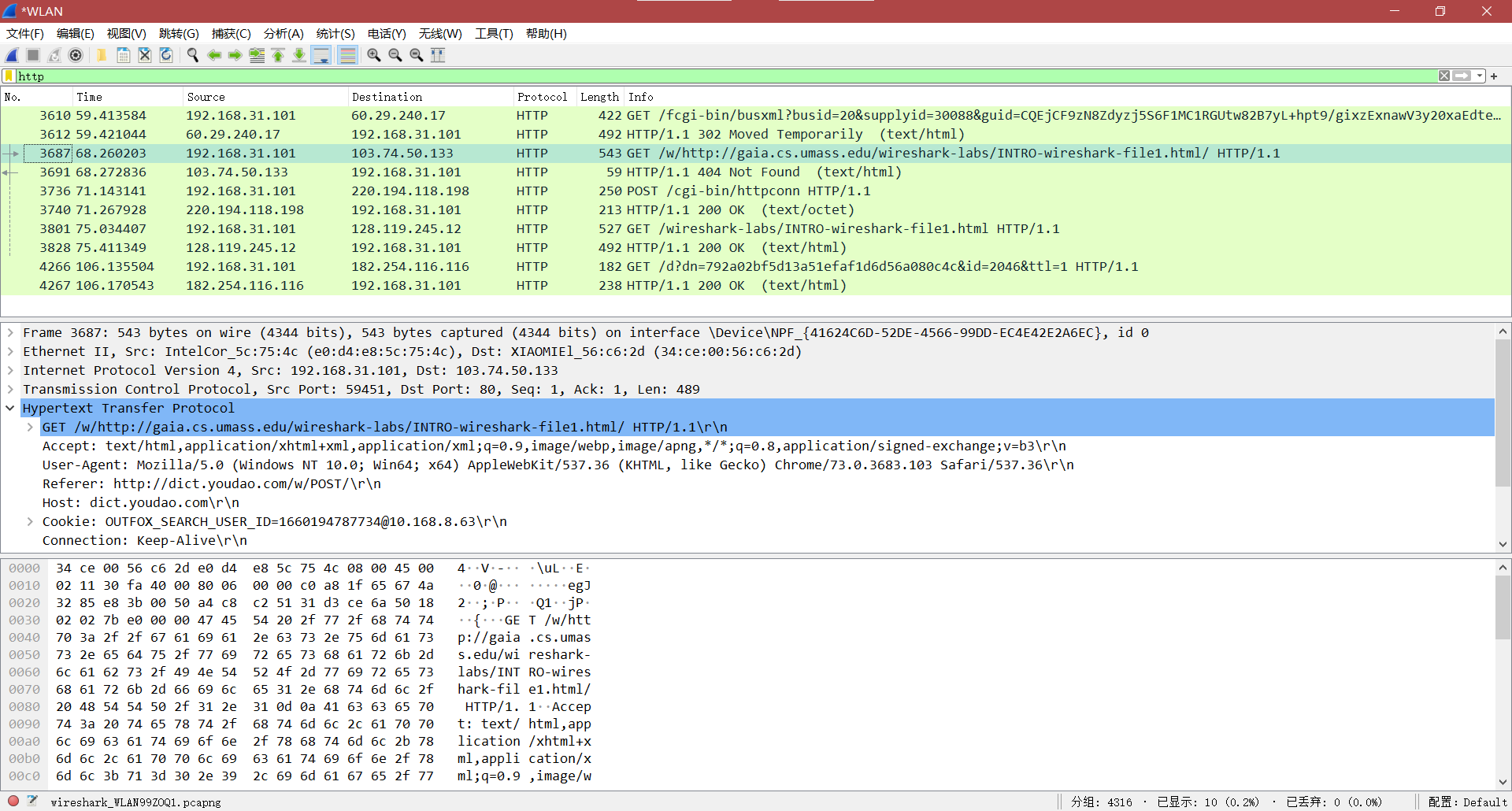
Task: Expand the GET request line
Action: pyautogui.click(x=30, y=428)
